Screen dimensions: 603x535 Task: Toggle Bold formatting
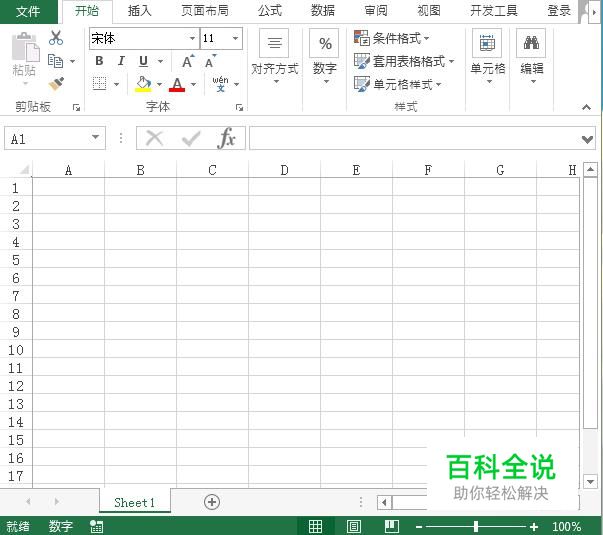(99, 61)
